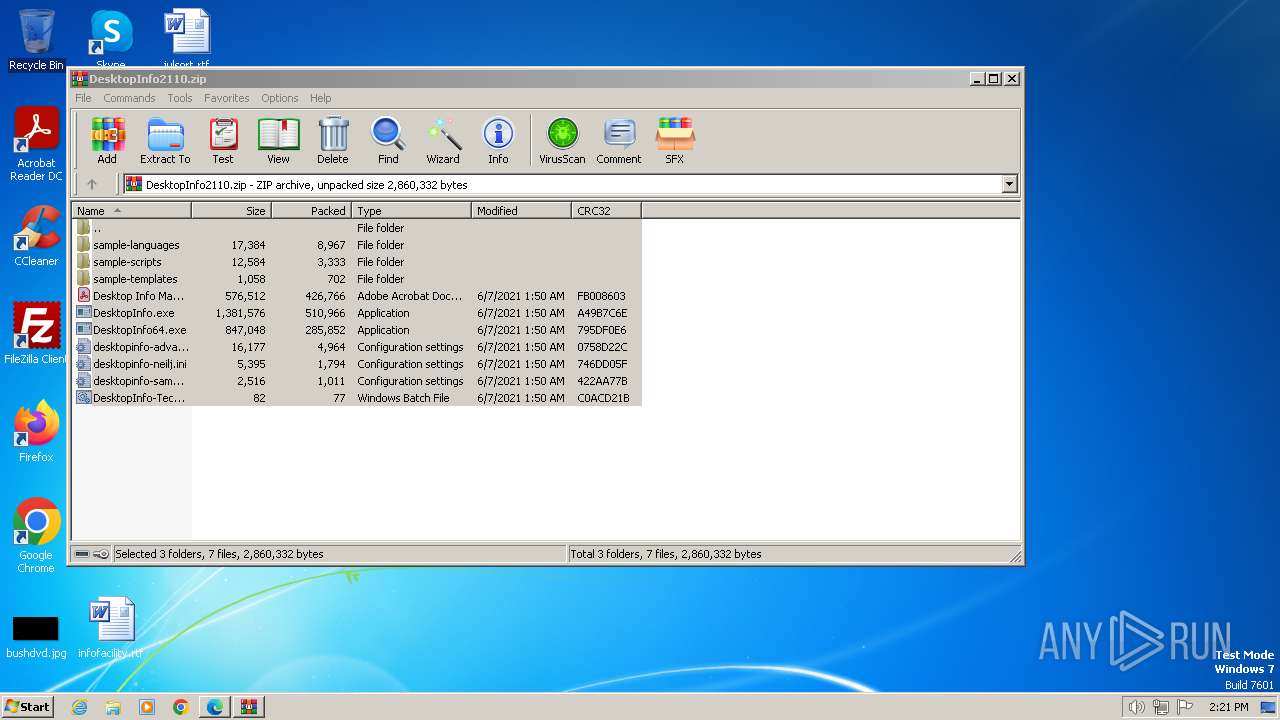Select the parent folder '..' row
This screenshot has width=1280, height=720.
[356, 228]
